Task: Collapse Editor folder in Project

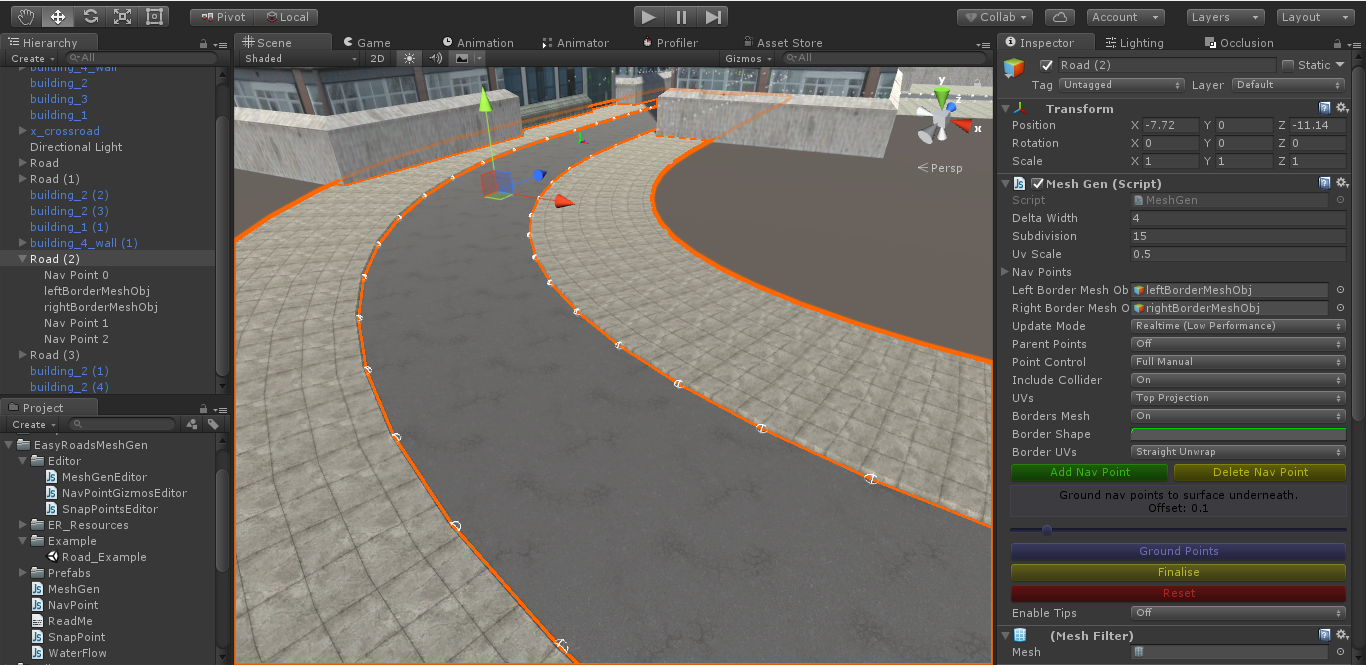Action: click(x=22, y=461)
